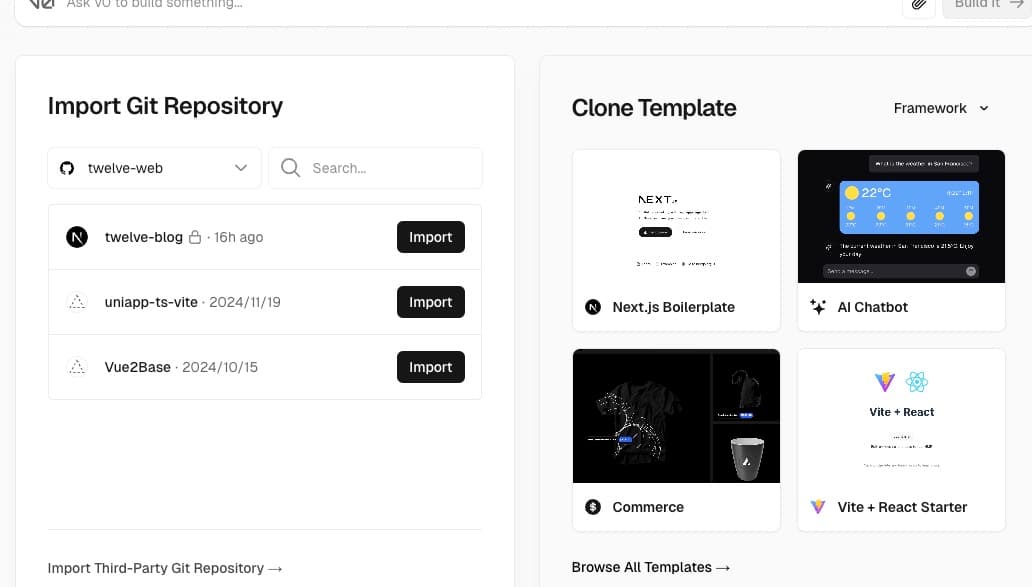
Task: Click the triangle icon beside Vue2Base
Action: coord(77,367)
